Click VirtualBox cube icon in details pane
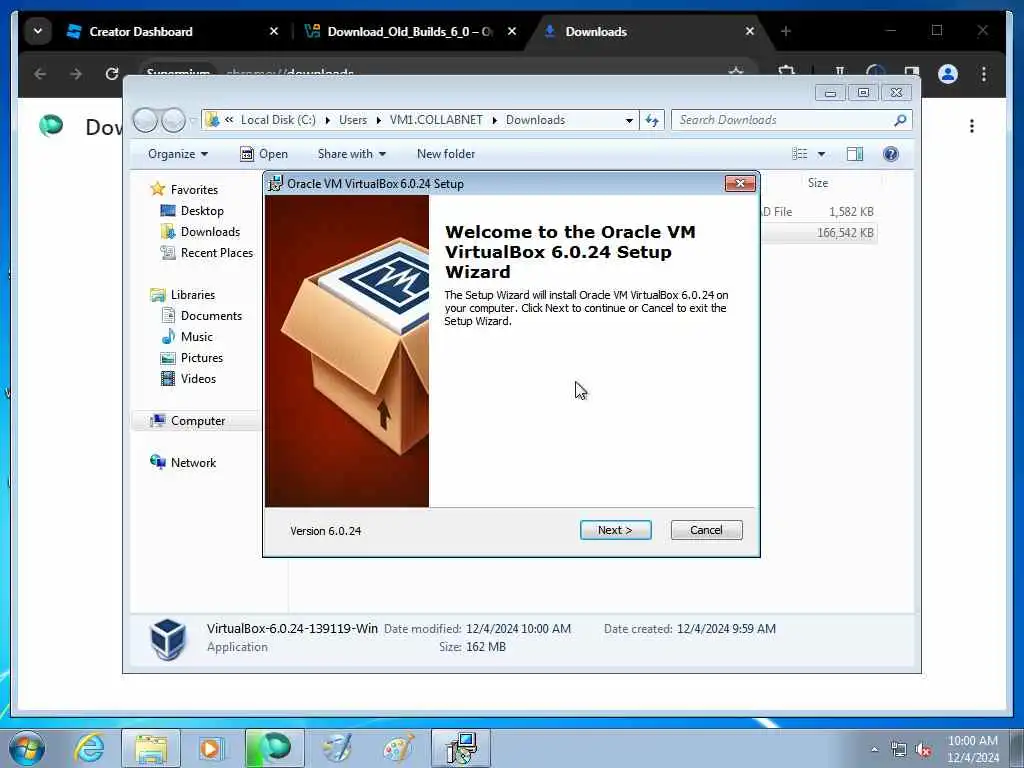 (x=168, y=639)
